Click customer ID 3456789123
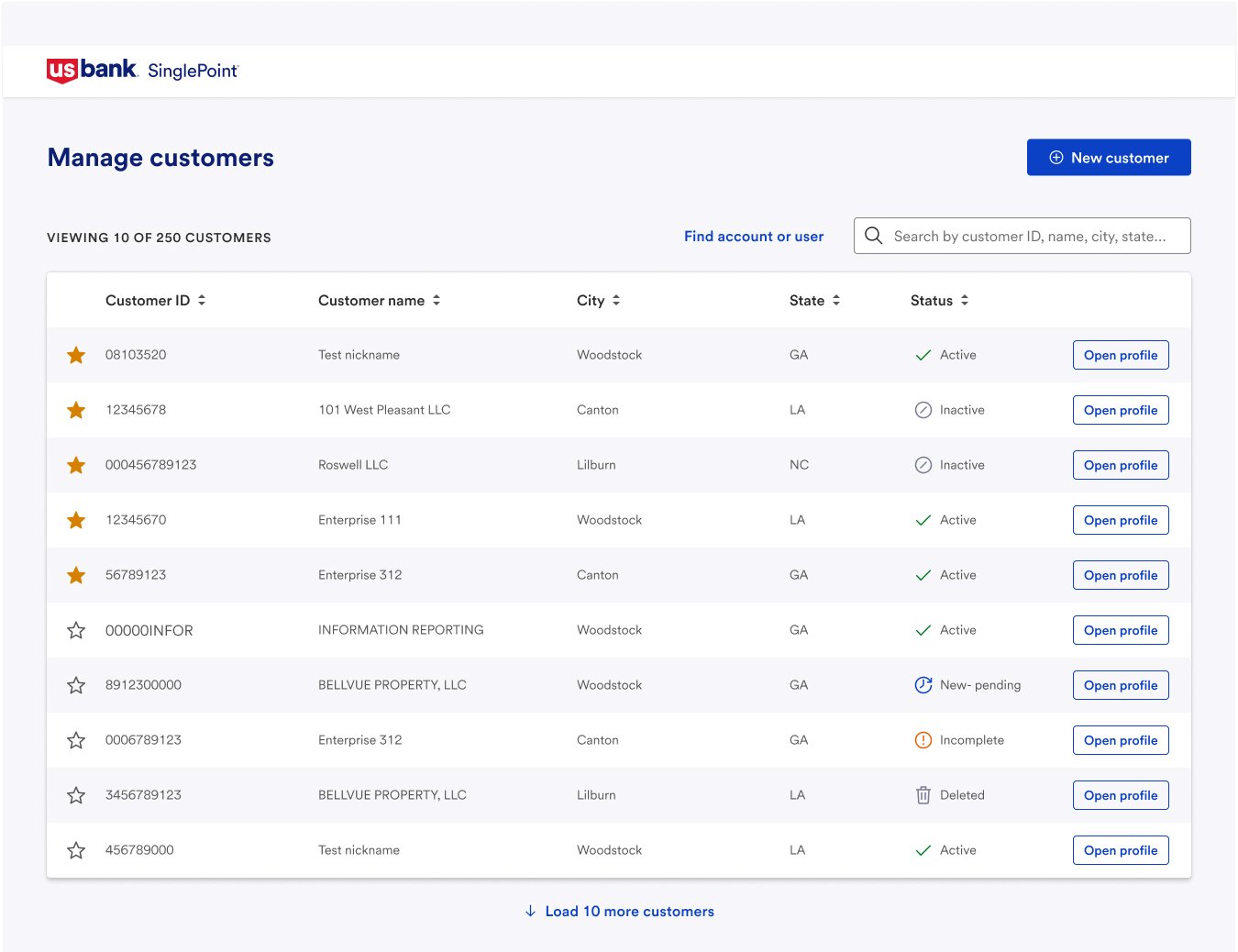1238x952 pixels. 143,795
